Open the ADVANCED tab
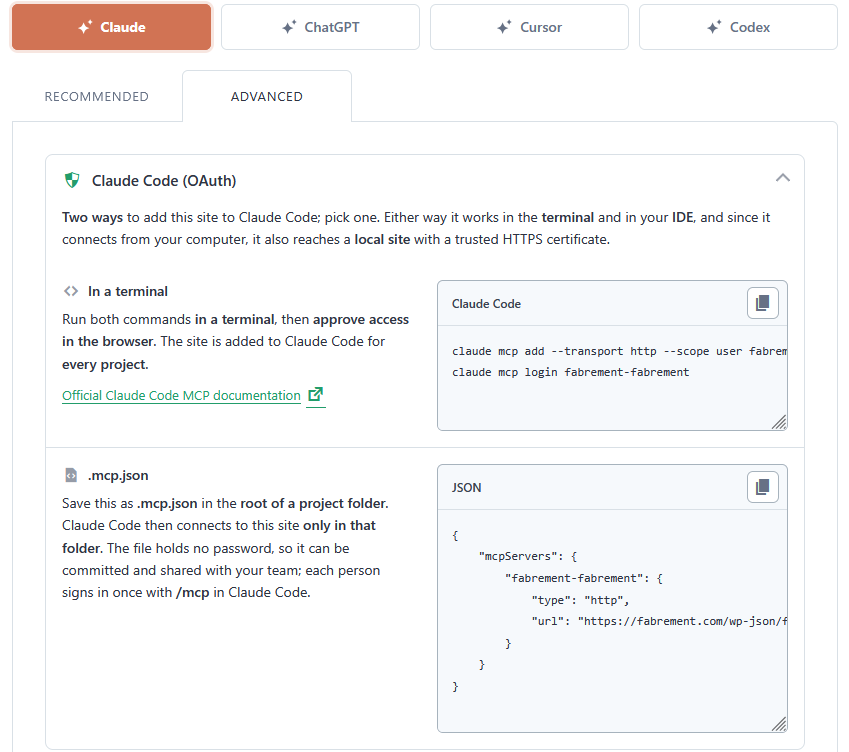This screenshot has width=849, height=752. 267,96
